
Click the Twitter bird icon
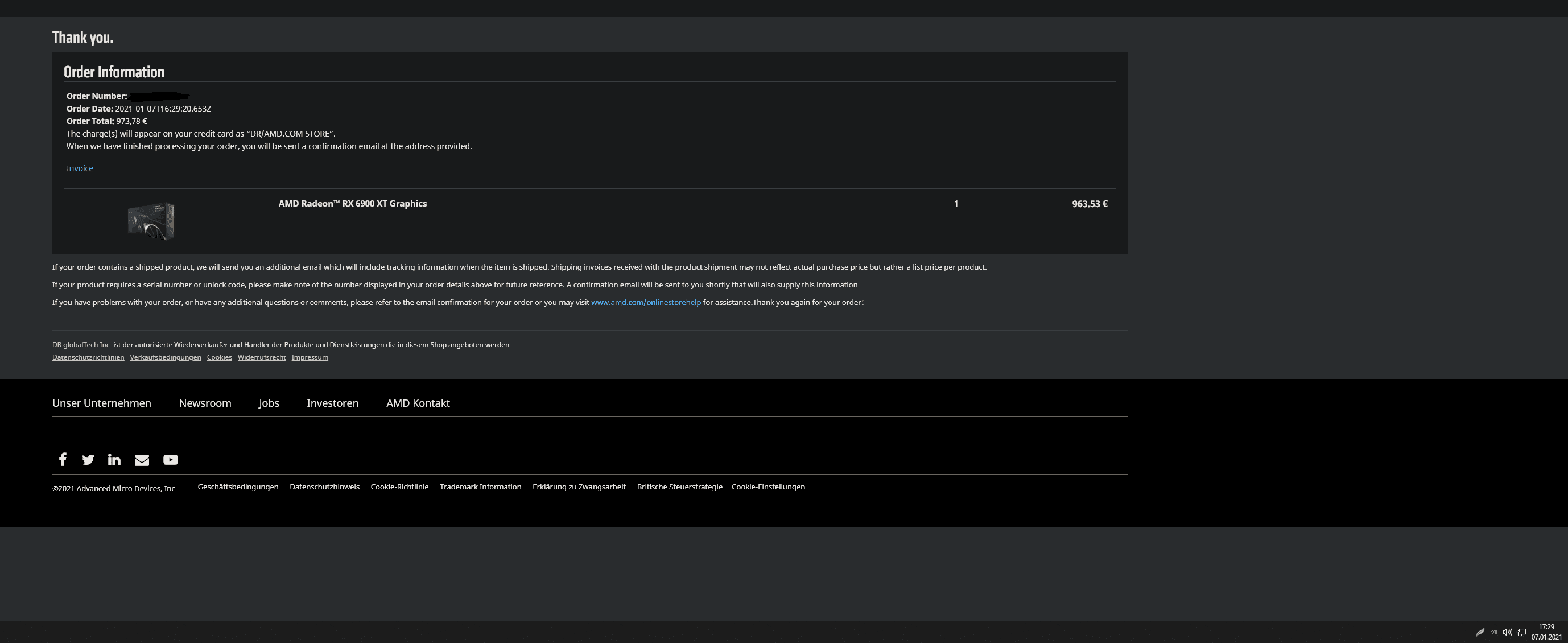click(88, 460)
